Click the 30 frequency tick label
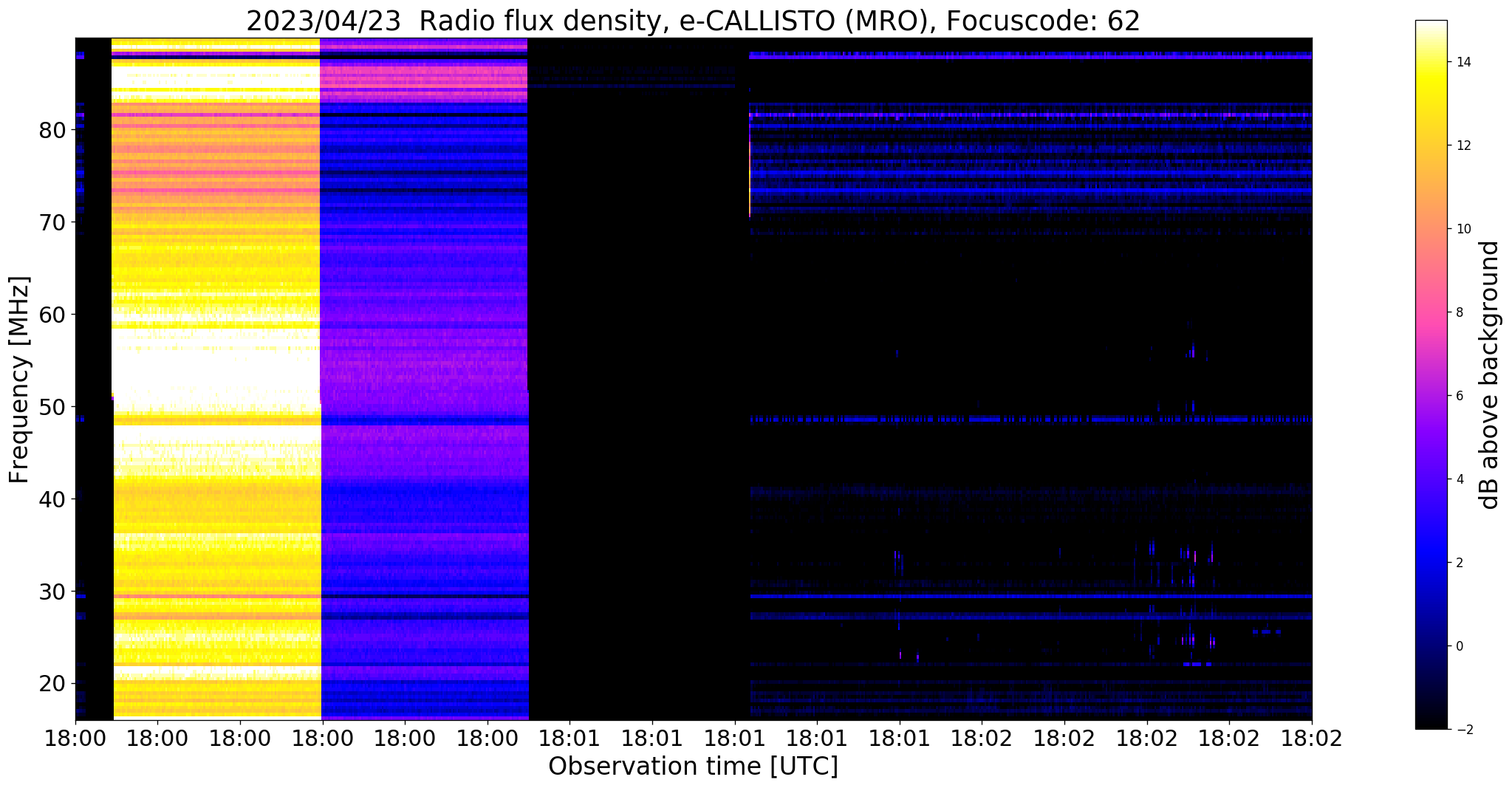 (x=52, y=592)
